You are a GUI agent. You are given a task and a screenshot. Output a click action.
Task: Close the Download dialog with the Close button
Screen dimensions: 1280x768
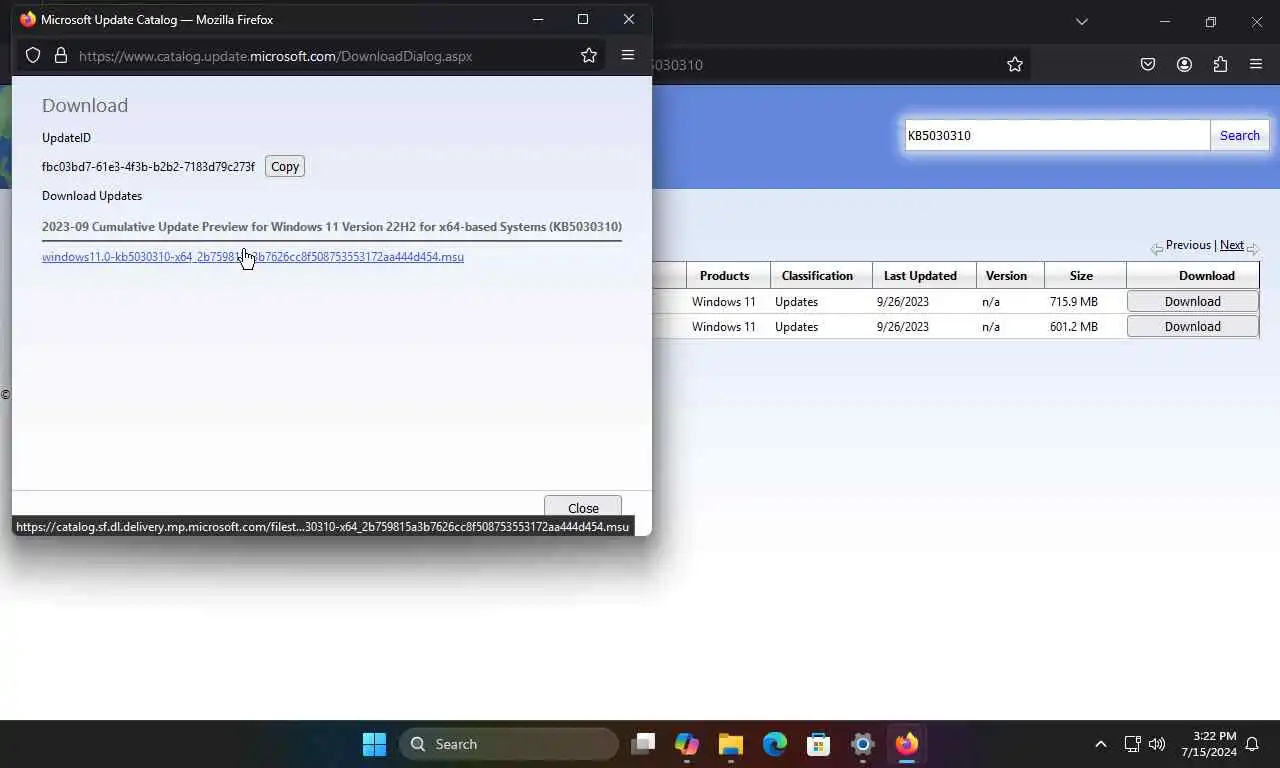pyautogui.click(x=583, y=508)
